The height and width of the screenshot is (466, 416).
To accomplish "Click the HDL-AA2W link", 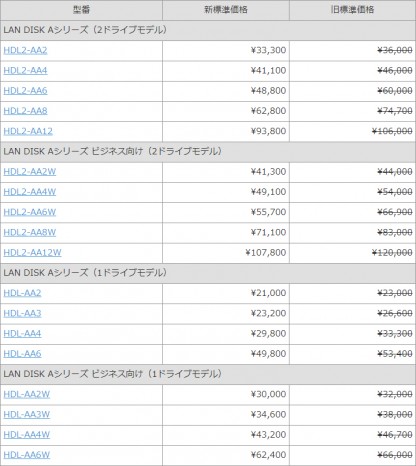I will [x=27, y=394].
